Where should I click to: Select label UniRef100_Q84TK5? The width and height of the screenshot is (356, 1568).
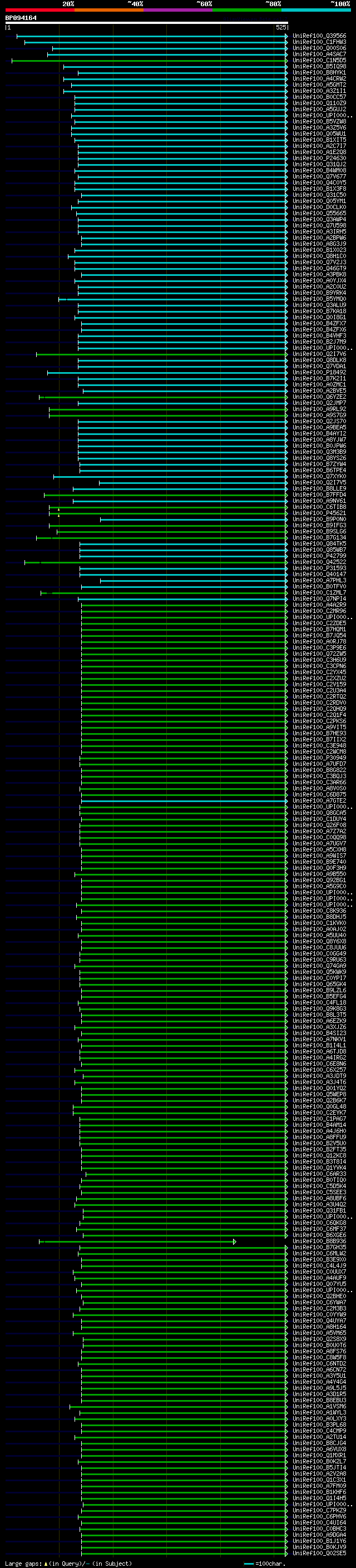319,543
